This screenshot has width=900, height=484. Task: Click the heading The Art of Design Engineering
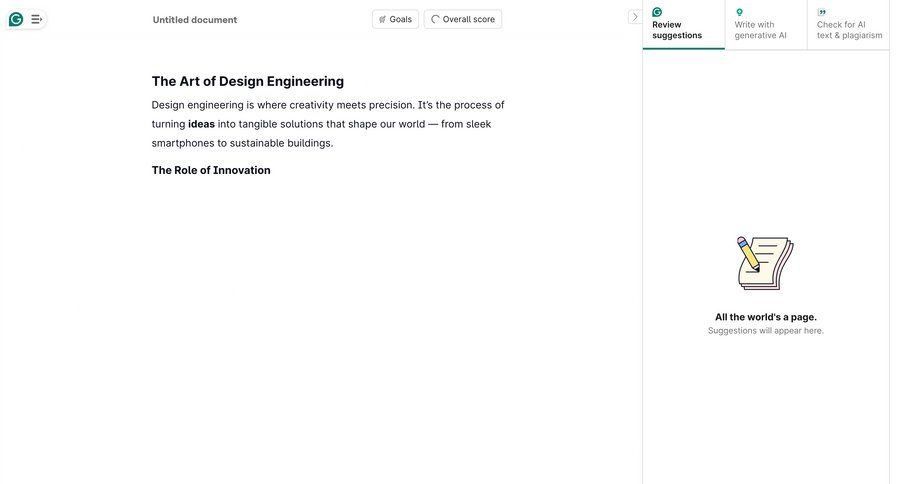tap(247, 82)
